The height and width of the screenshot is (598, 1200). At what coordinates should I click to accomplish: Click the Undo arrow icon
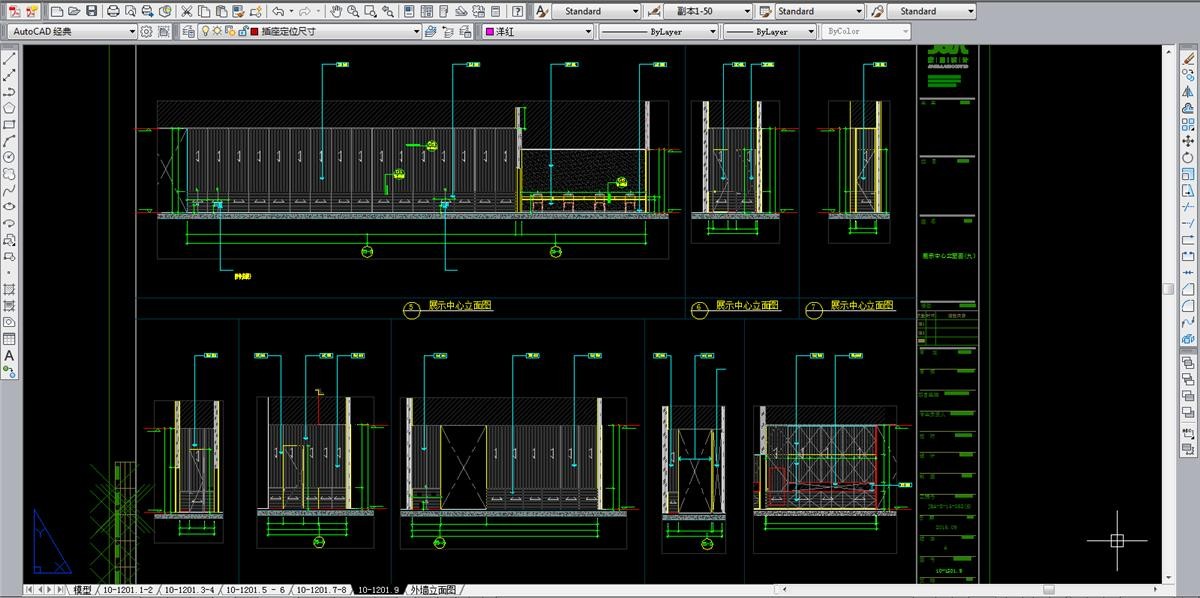[277, 11]
